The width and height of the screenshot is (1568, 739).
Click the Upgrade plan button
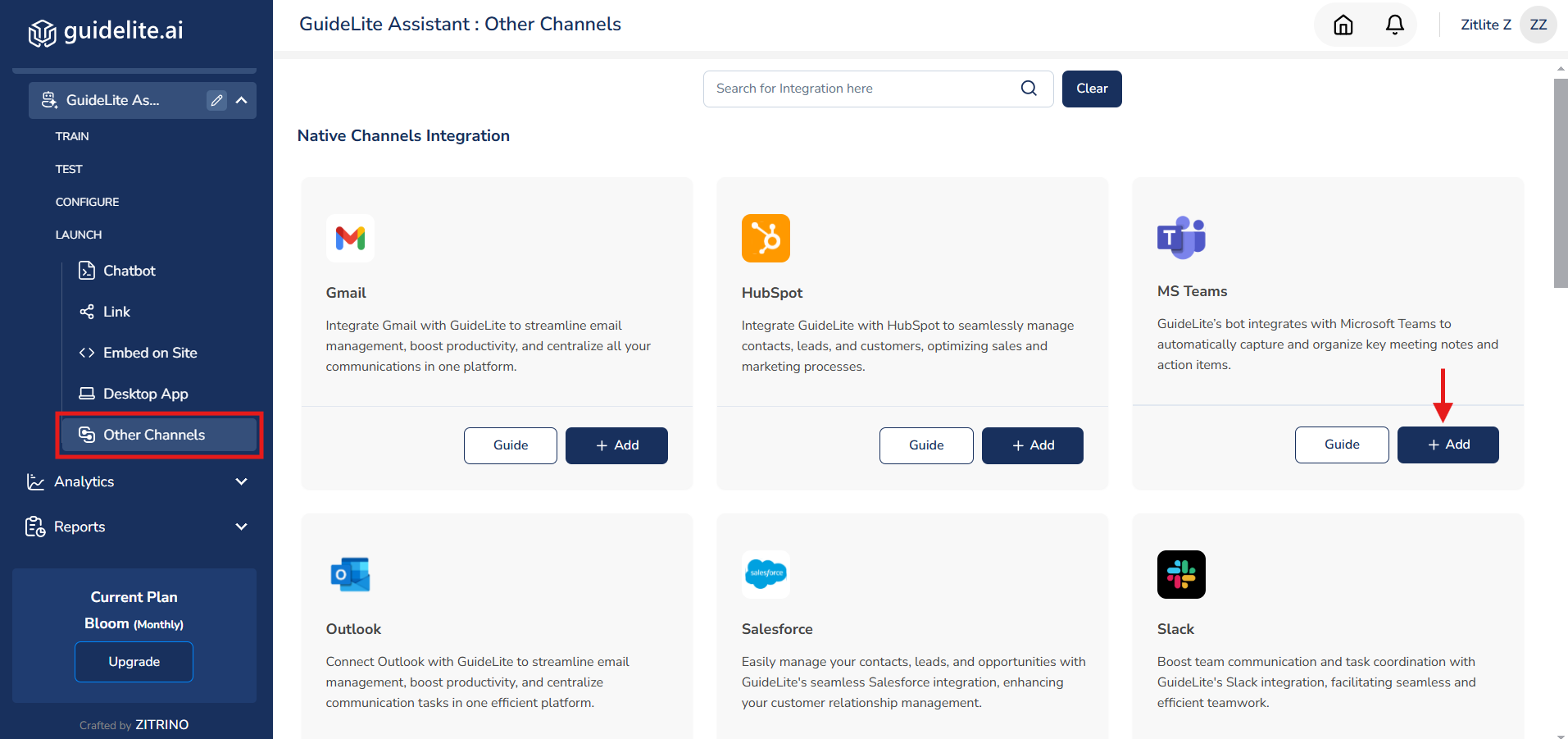point(134,662)
